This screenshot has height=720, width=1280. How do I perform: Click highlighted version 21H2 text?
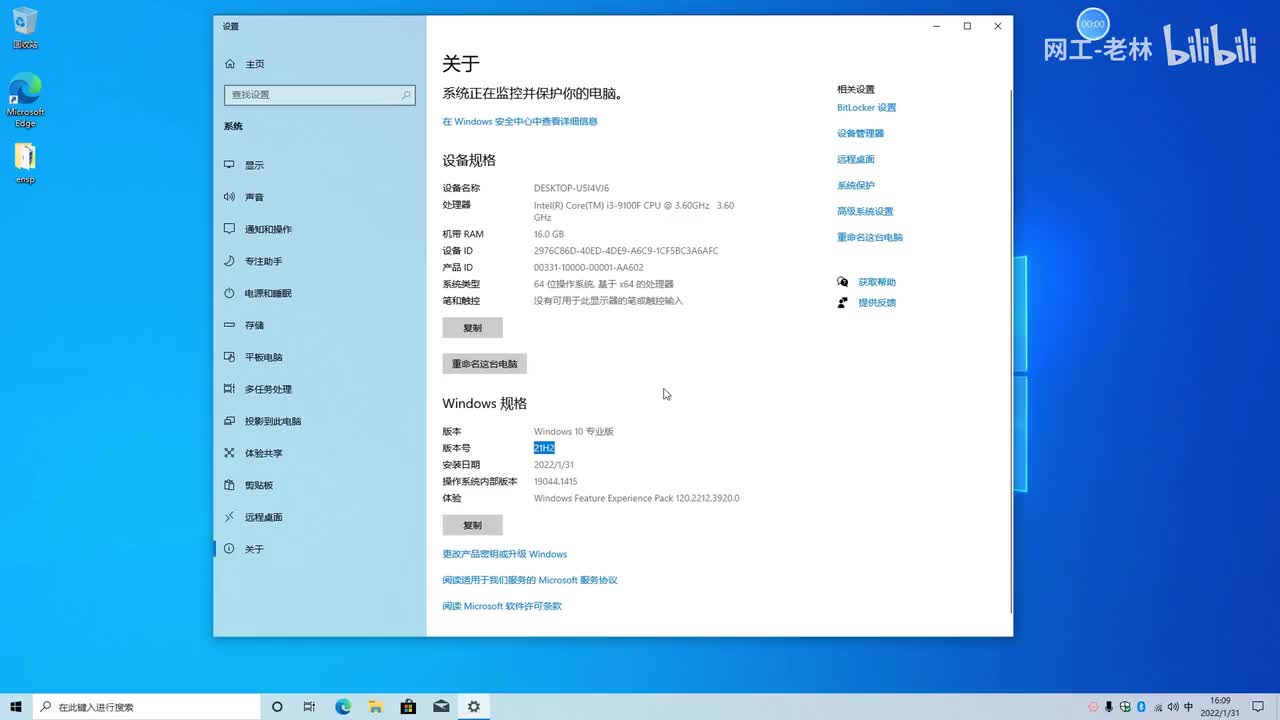pyautogui.click(x=544, y=448)
